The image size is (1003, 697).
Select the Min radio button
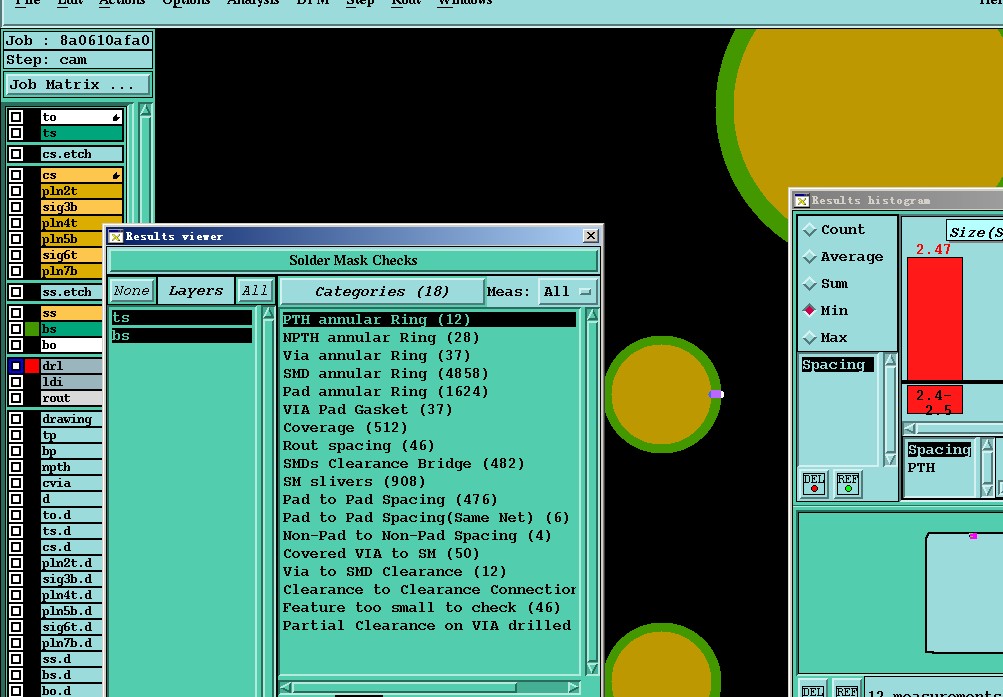tap(810, 310)
